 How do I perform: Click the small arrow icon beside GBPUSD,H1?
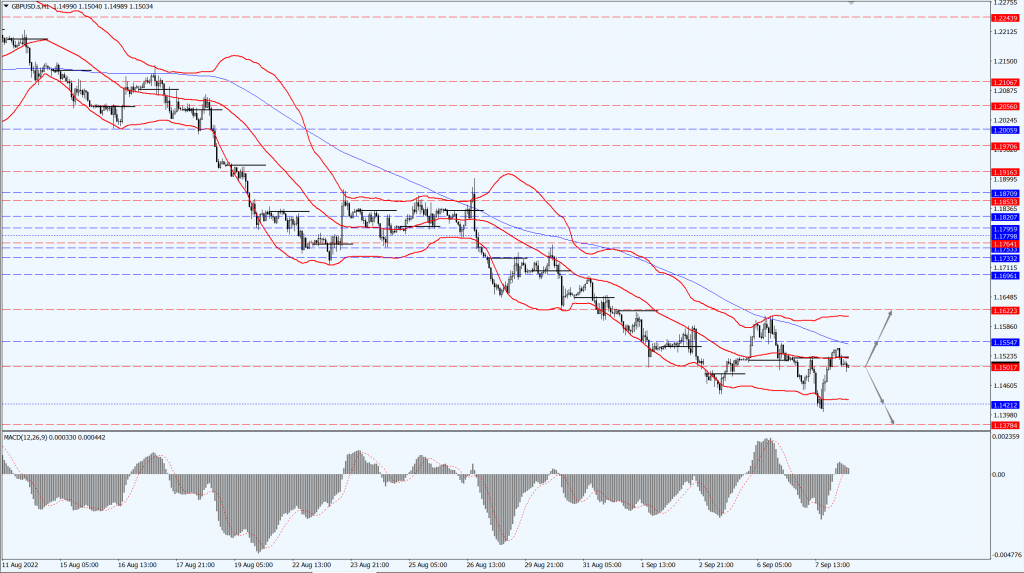(x=5, y=6)
